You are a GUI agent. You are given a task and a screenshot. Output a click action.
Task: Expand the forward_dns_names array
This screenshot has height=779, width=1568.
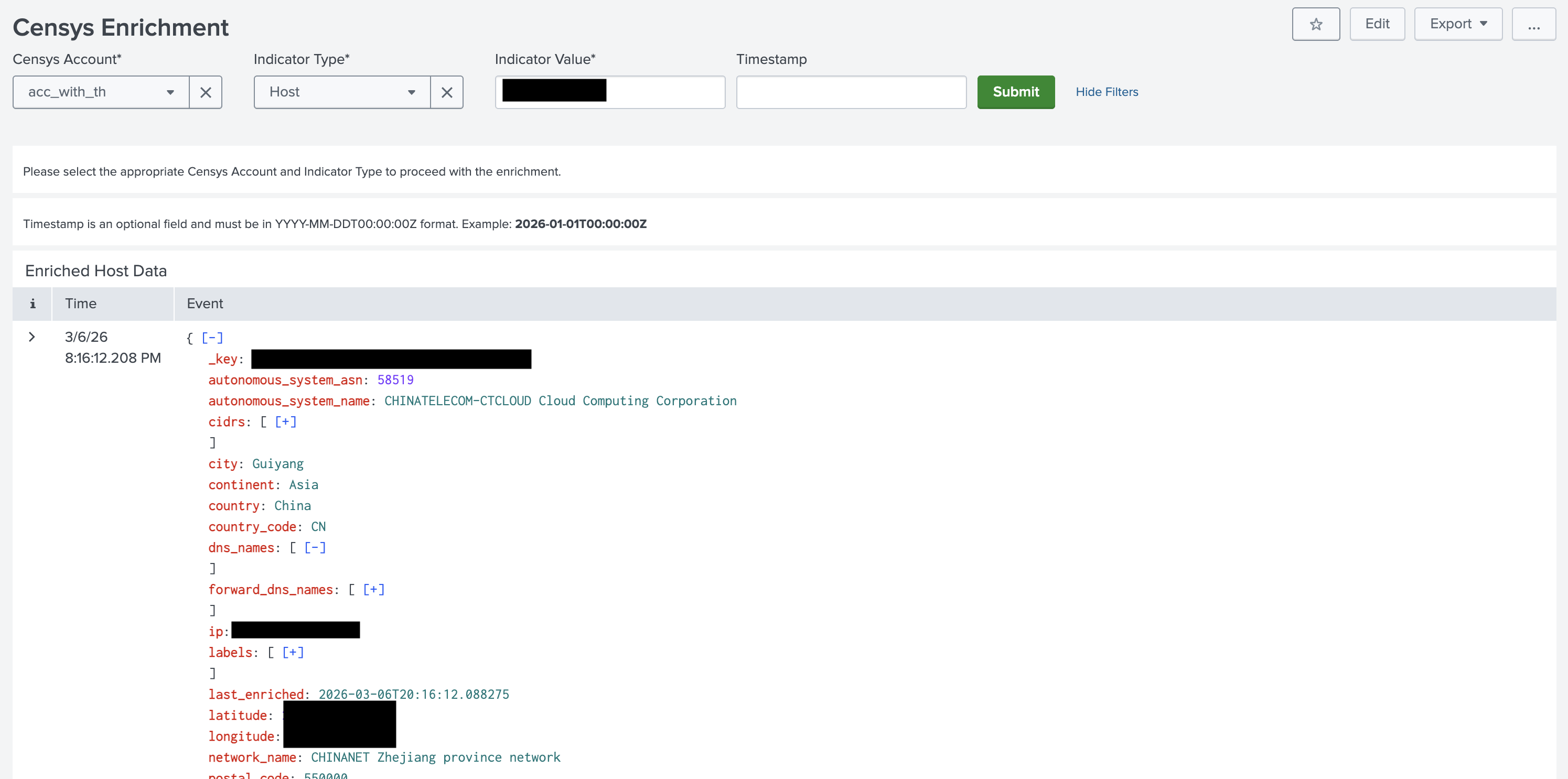point(374,590)
